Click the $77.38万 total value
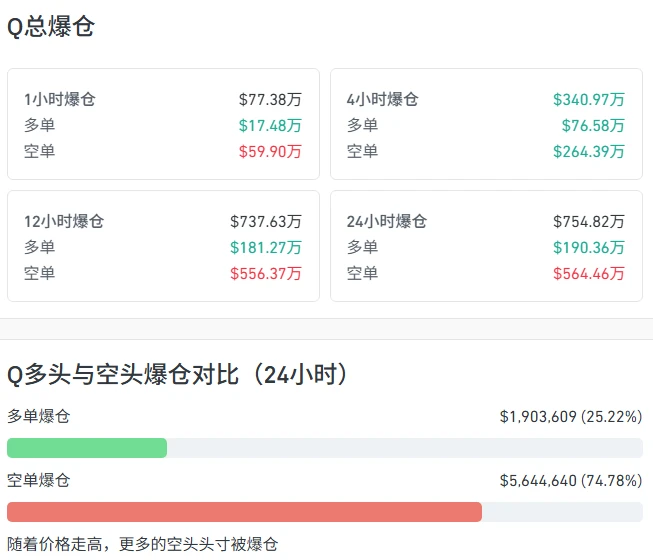Screen dimensions: 653x560 coord(270,100)
